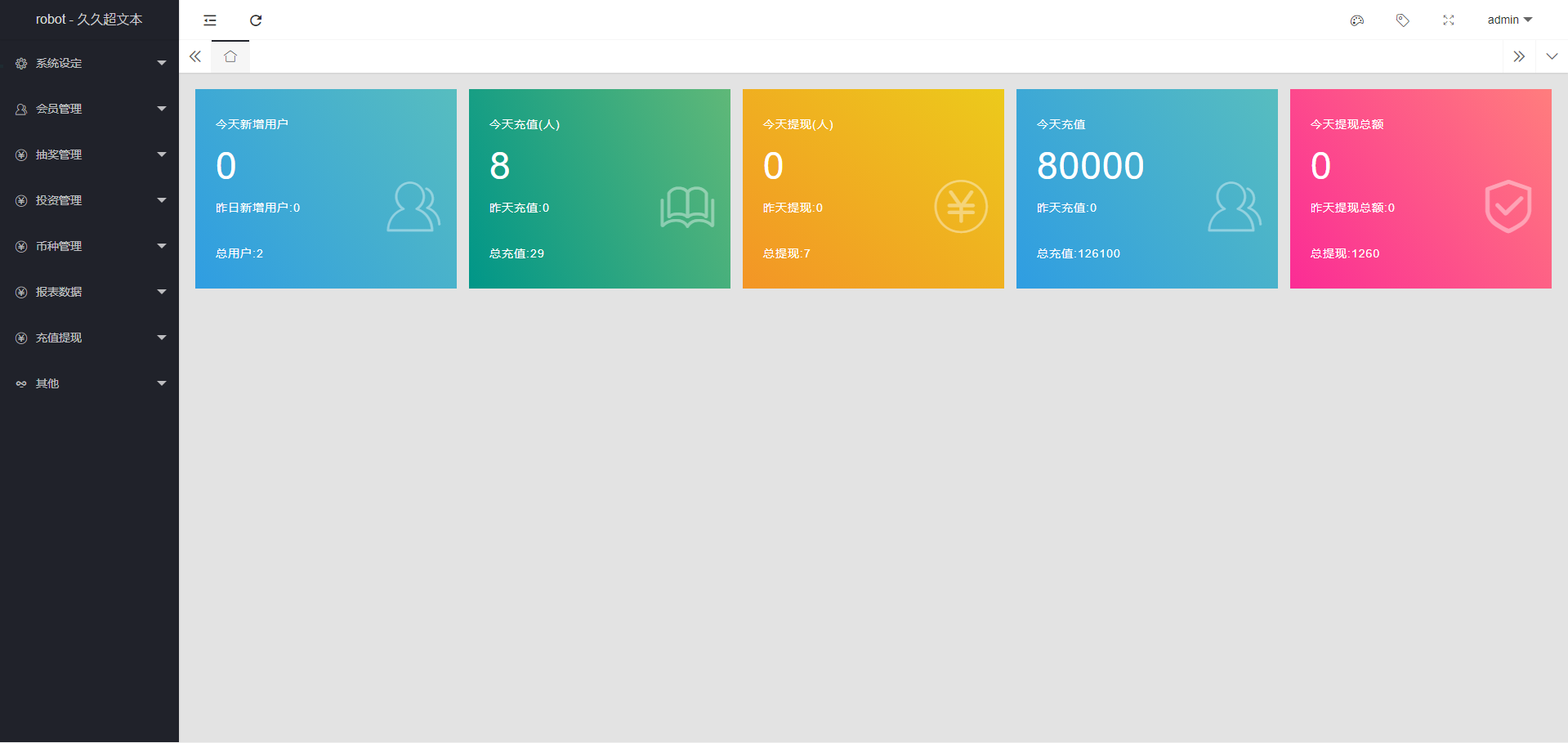This screenshot has width=1568, height=743.
Task: Click 总充值:126100 text
Action: point(1079,253)
